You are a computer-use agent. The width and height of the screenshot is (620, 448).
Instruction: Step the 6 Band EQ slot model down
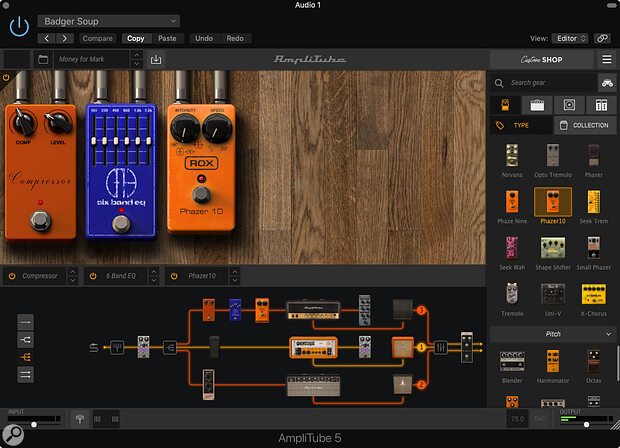pyautogui.click(x=154, y=280)
